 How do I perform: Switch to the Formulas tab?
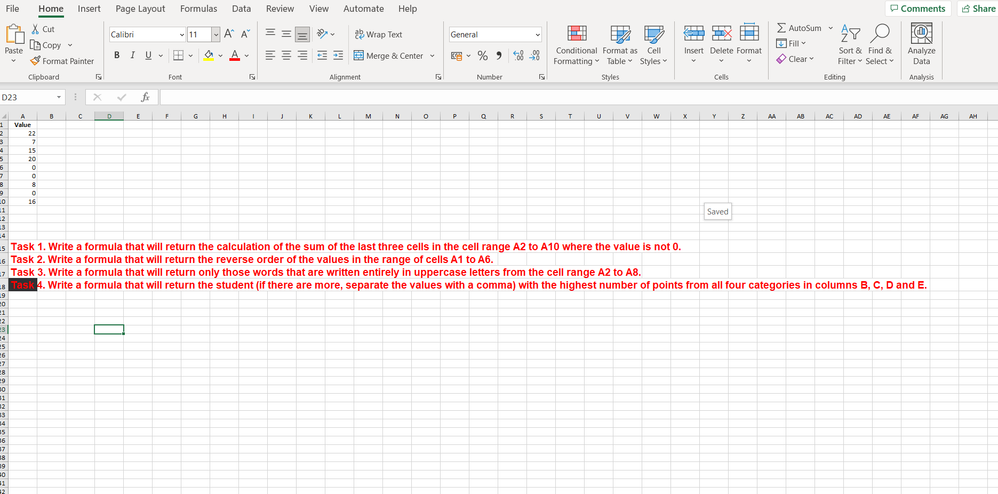click(x=199, y=8)
